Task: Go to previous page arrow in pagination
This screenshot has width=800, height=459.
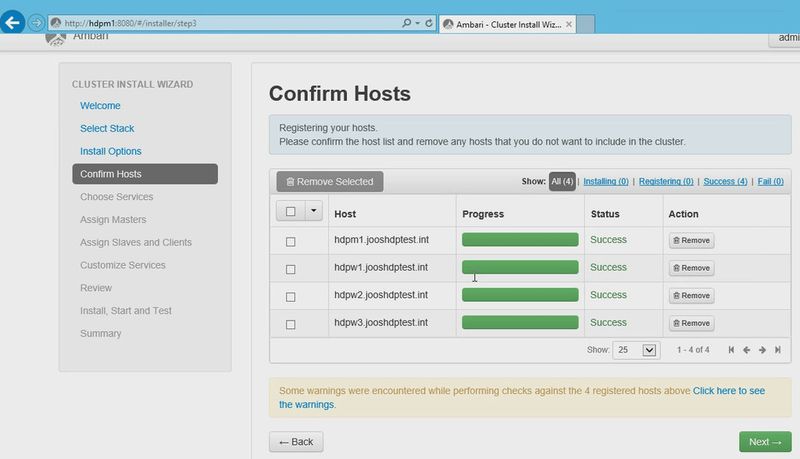Action: coord(746,350)
